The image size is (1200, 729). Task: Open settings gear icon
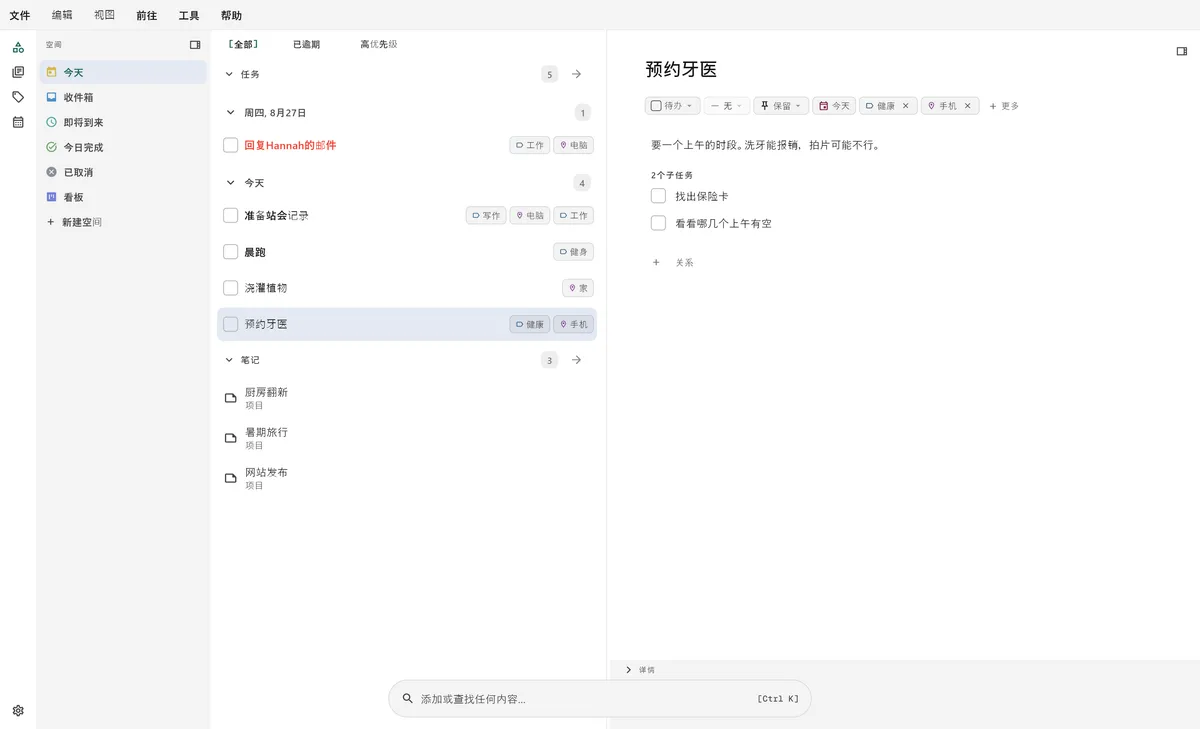(18, 711)
